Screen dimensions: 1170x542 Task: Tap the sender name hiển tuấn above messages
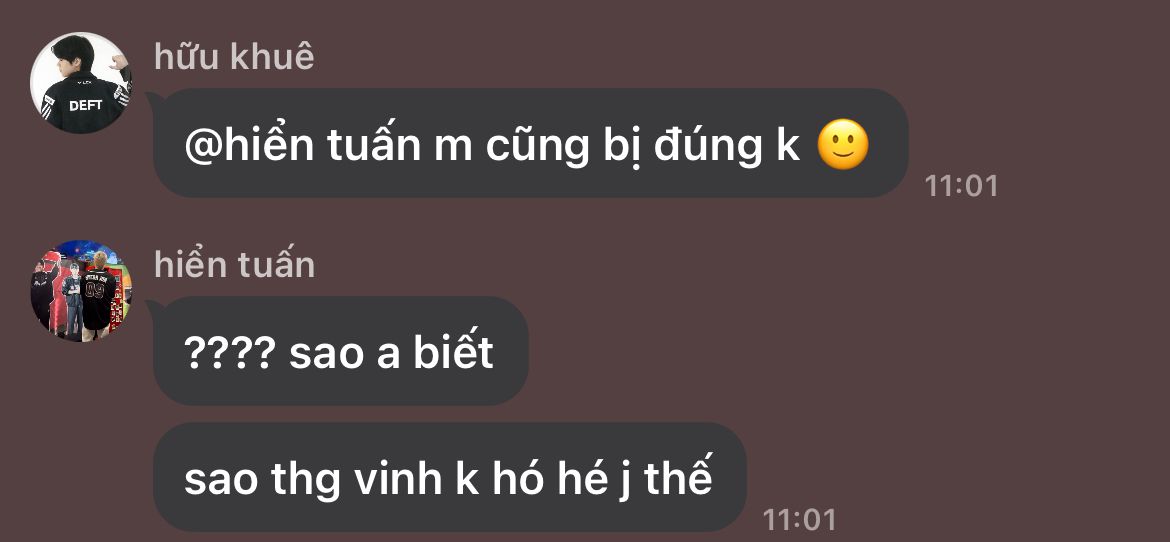234,265
